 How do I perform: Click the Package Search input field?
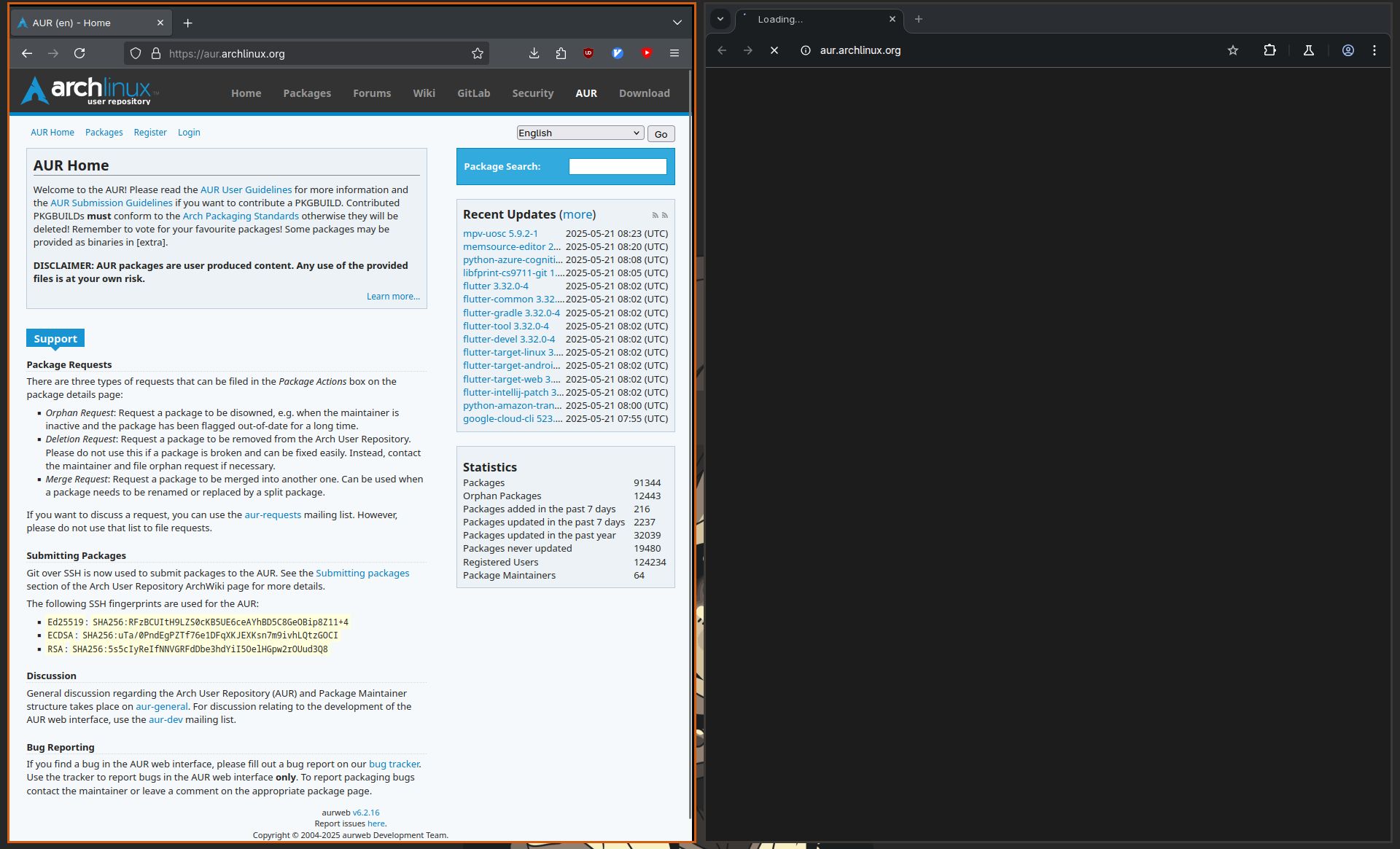click(x=618, y=167)
